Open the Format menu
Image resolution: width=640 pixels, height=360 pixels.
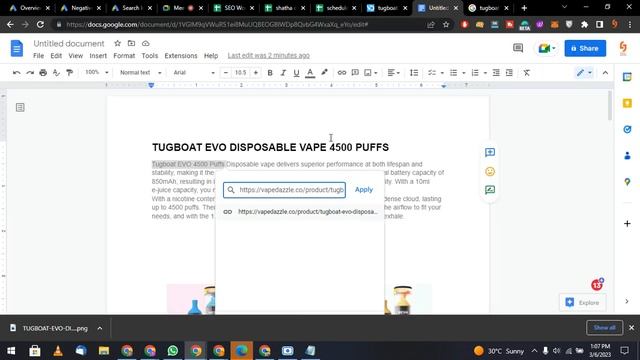pos(124,56)
